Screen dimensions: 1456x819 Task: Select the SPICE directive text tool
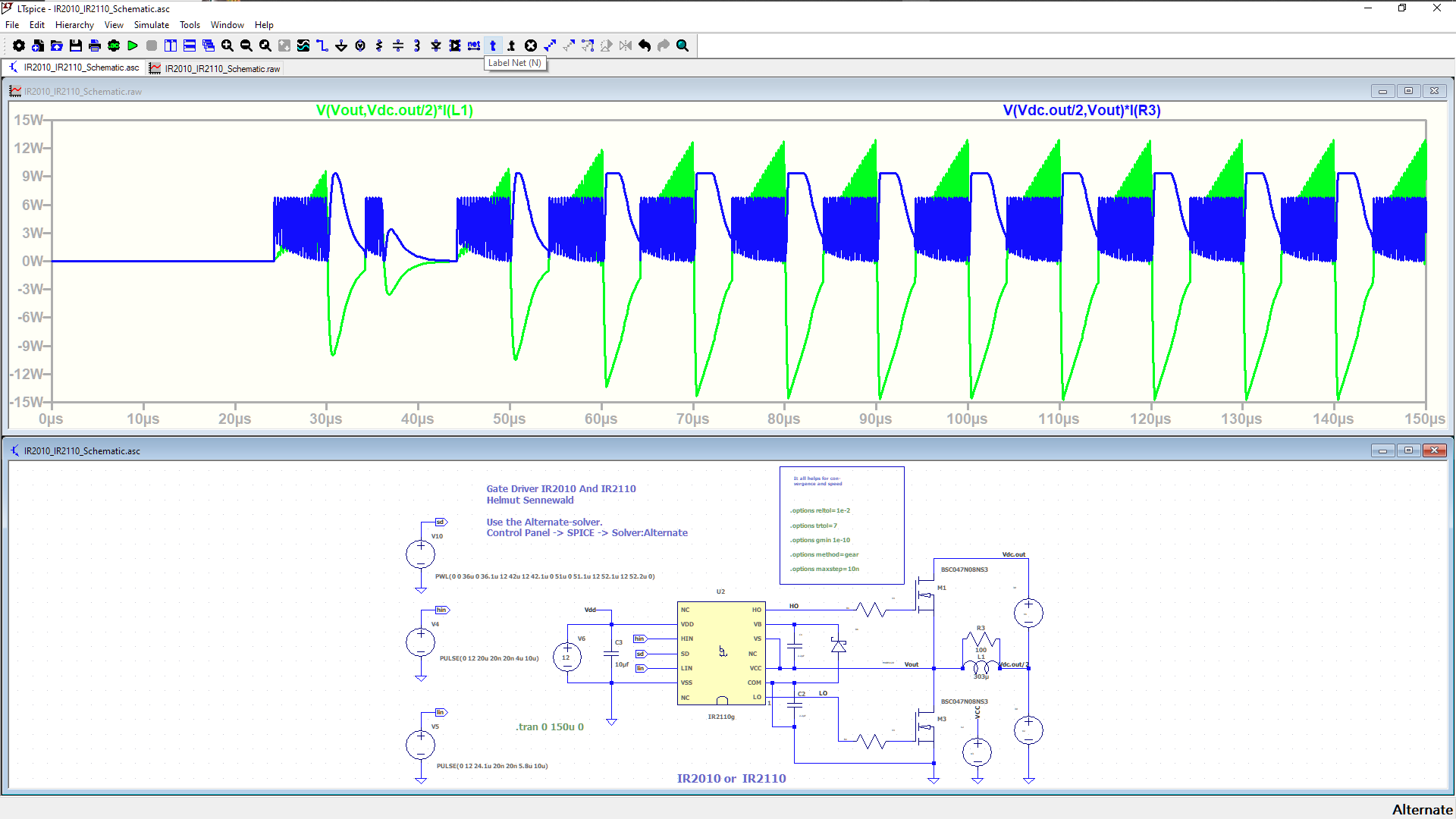512,45
